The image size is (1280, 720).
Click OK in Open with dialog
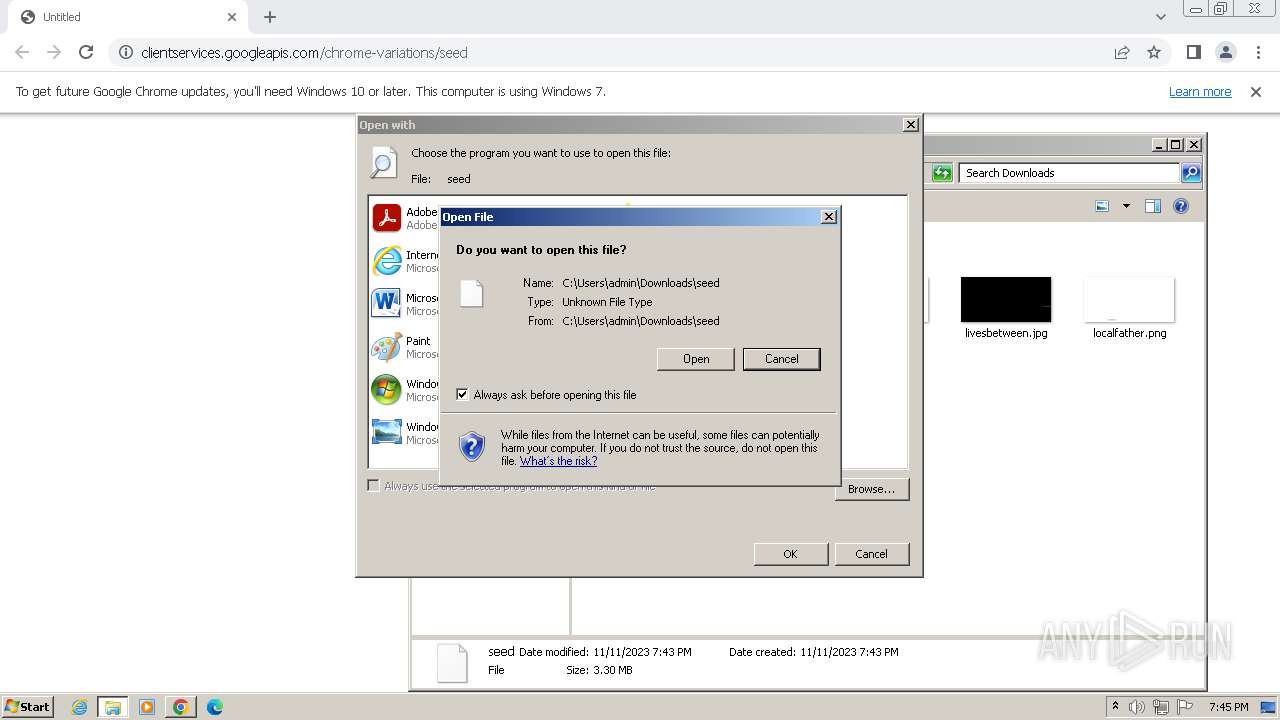tap(790, 554)
